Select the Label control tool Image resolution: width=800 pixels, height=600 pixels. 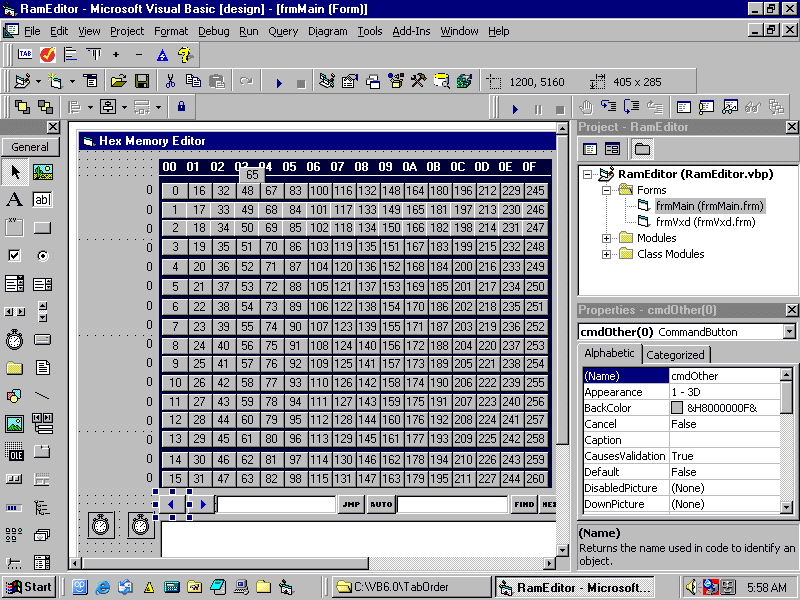pyautogui.click(x=15, y=199)
